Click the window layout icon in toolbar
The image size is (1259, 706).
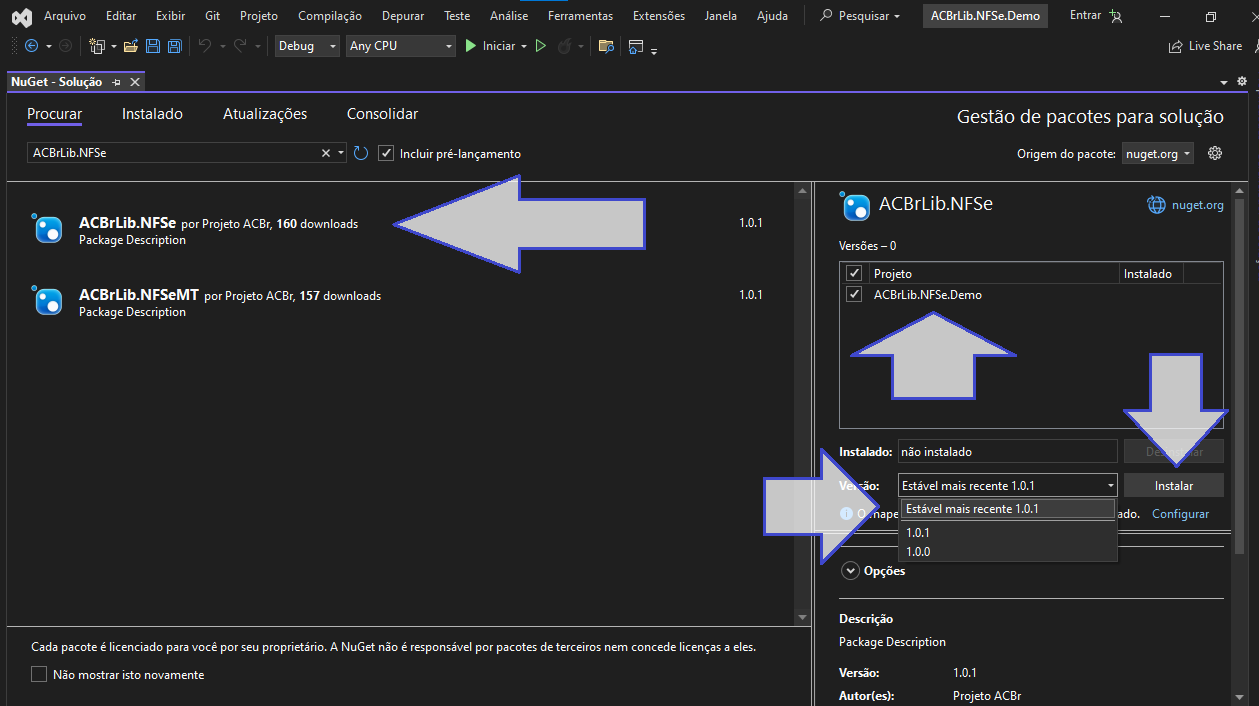tap(636, 46)
